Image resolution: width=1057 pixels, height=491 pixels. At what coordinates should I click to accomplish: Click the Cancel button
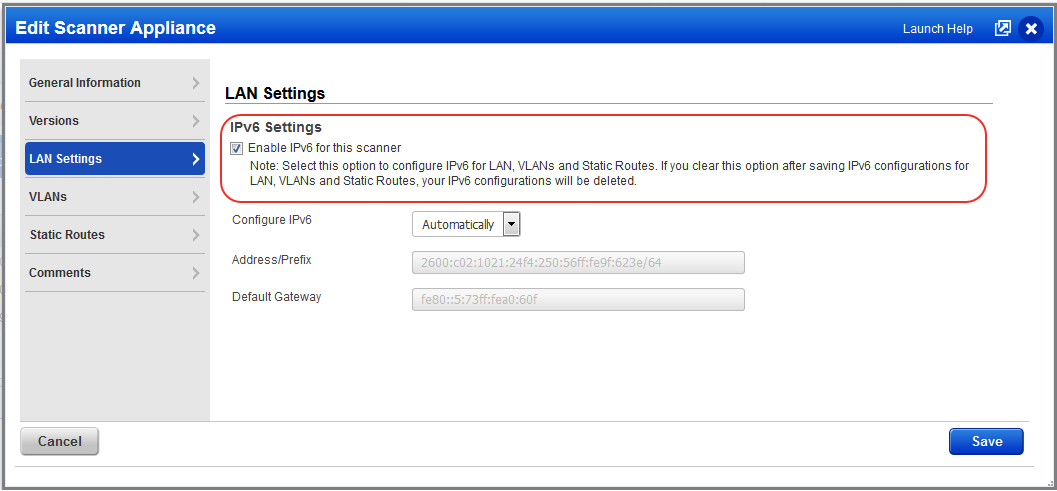pyautogui.click(x=60, y=442)
